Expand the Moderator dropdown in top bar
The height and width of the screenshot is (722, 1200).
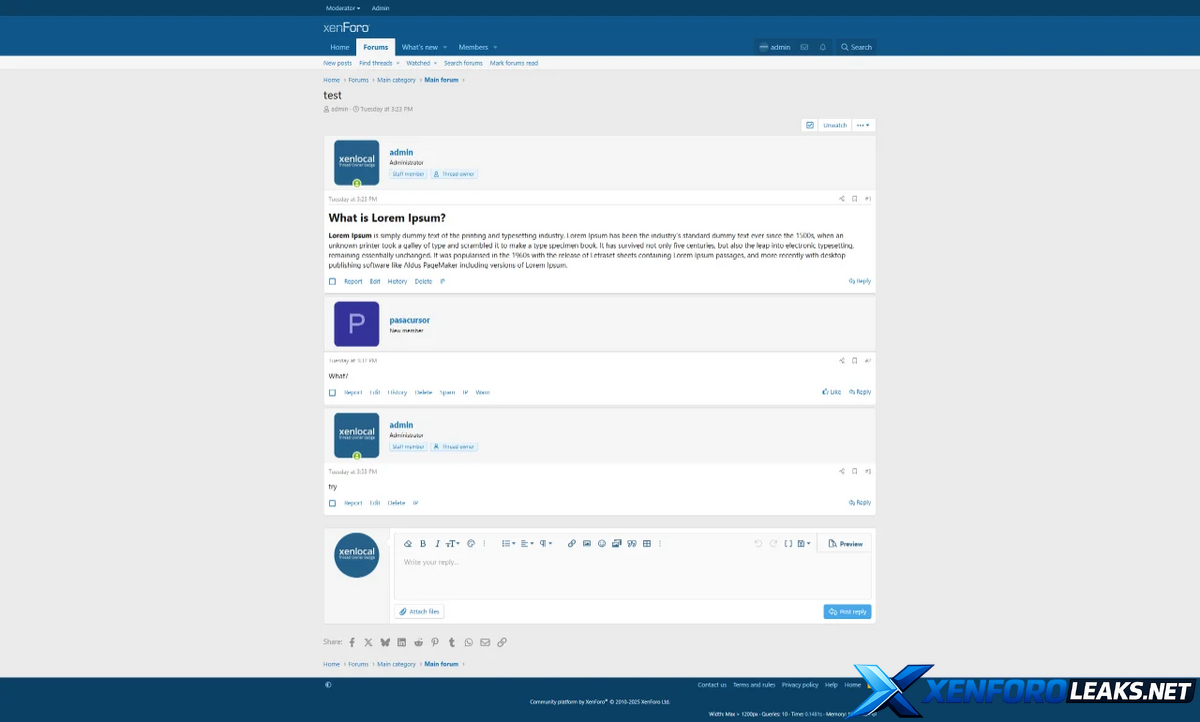tap(343, 8)
